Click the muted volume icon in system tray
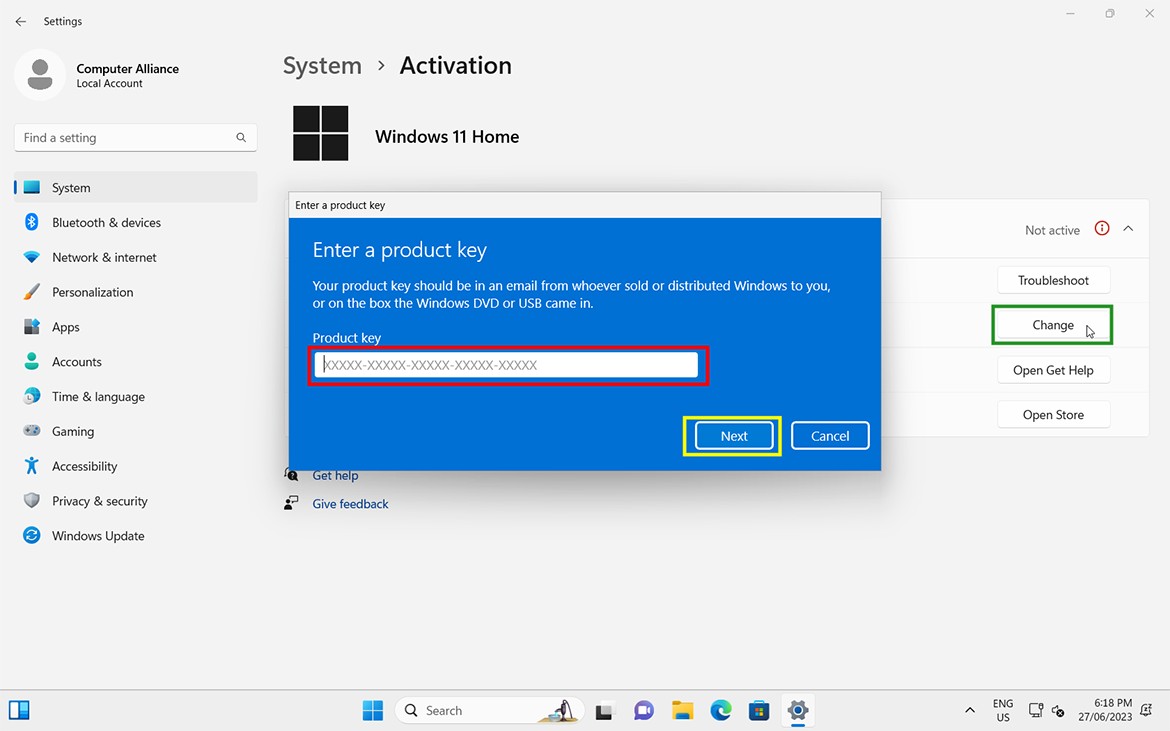 [1058, 710]
